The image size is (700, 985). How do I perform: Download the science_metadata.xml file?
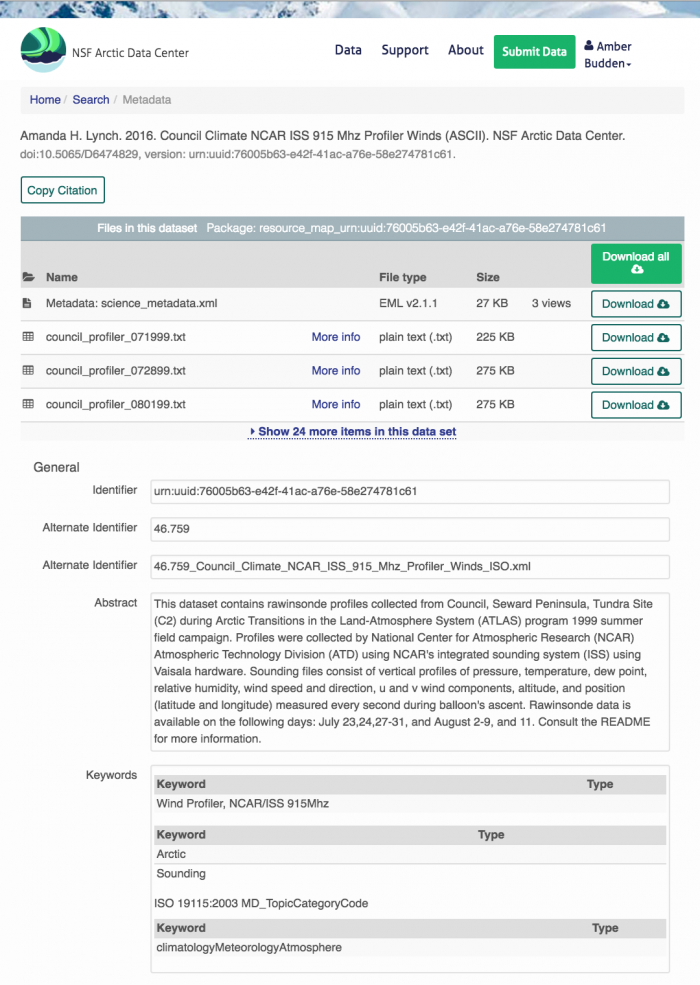click(635, 304)
